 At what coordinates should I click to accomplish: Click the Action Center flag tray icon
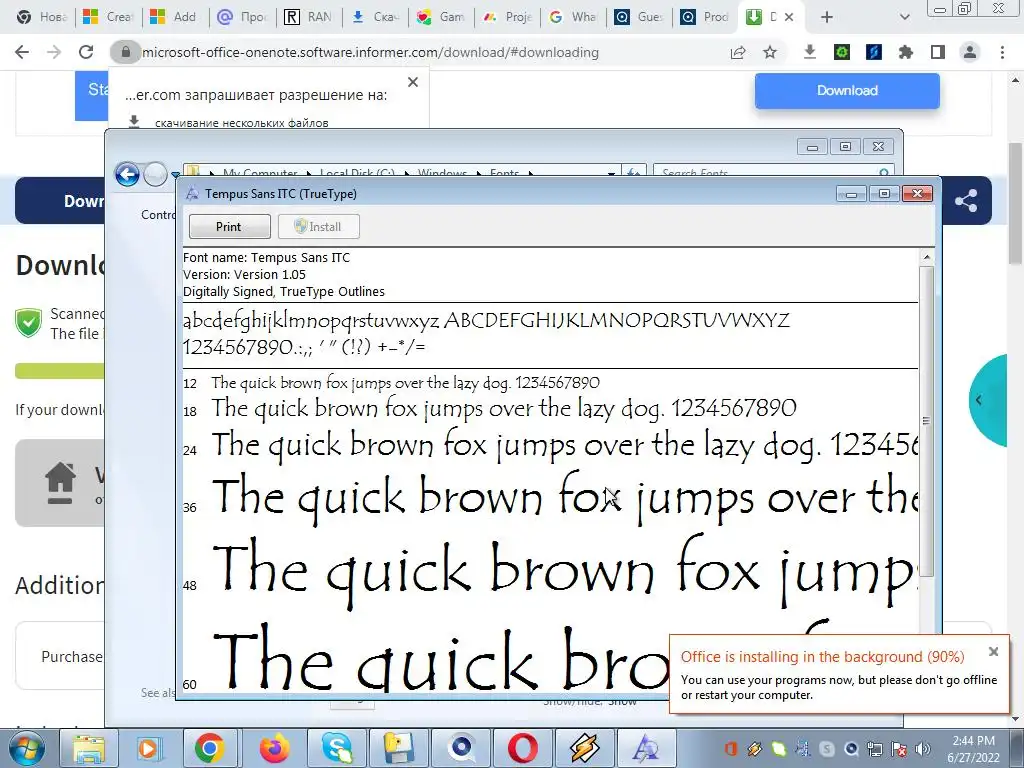tap(899, 749)
